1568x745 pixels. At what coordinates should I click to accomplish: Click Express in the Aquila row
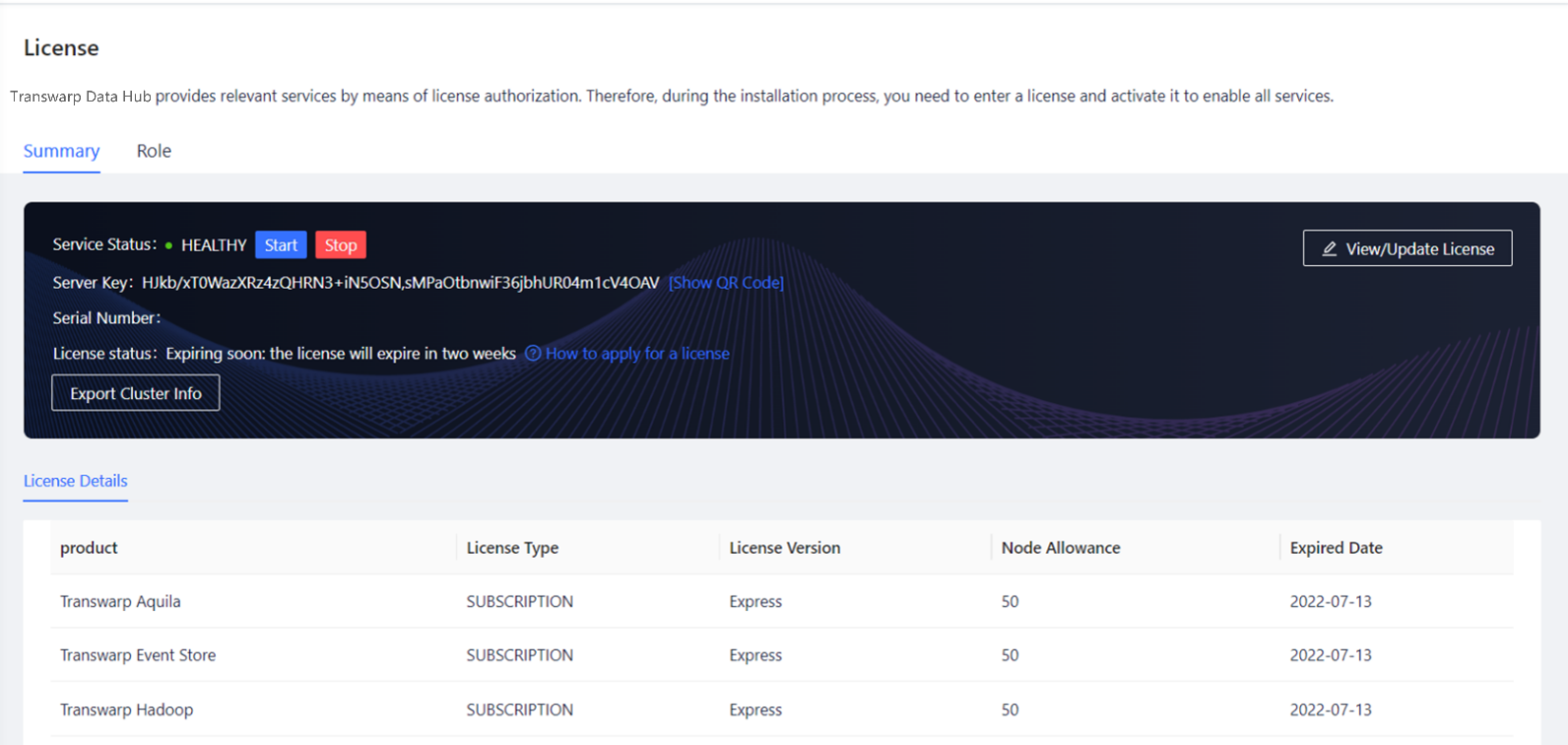(756, 601)
